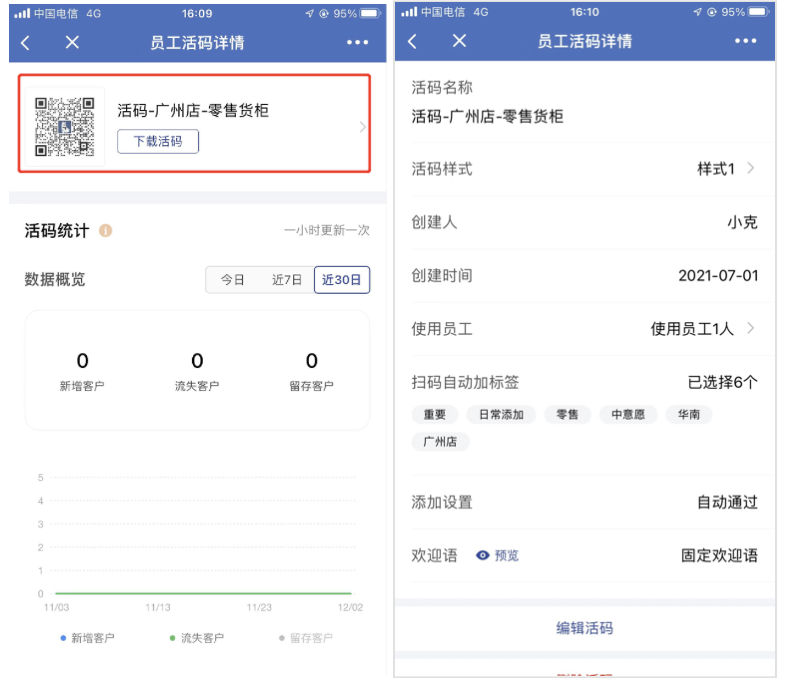This screenshot has width=794, height=692.
Task: Tap the green line in the chart
Action: coord(203,593)
